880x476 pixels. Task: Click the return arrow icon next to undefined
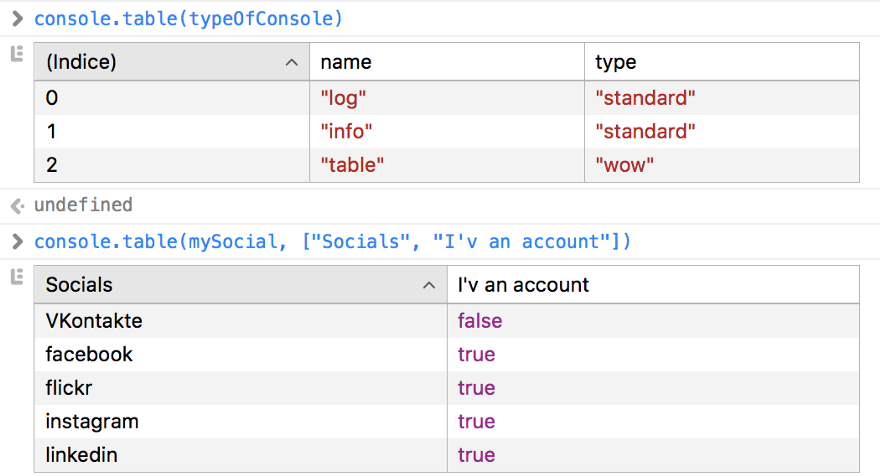[x=16, y=206]
